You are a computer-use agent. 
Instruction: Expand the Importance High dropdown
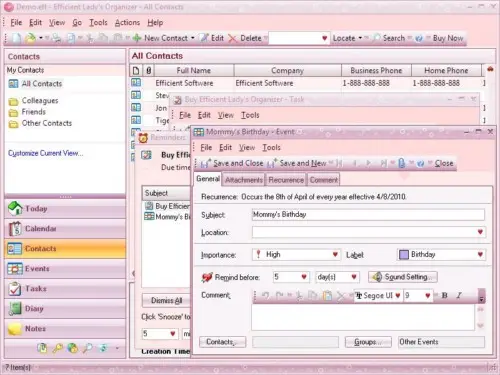(x=335, y=255)
